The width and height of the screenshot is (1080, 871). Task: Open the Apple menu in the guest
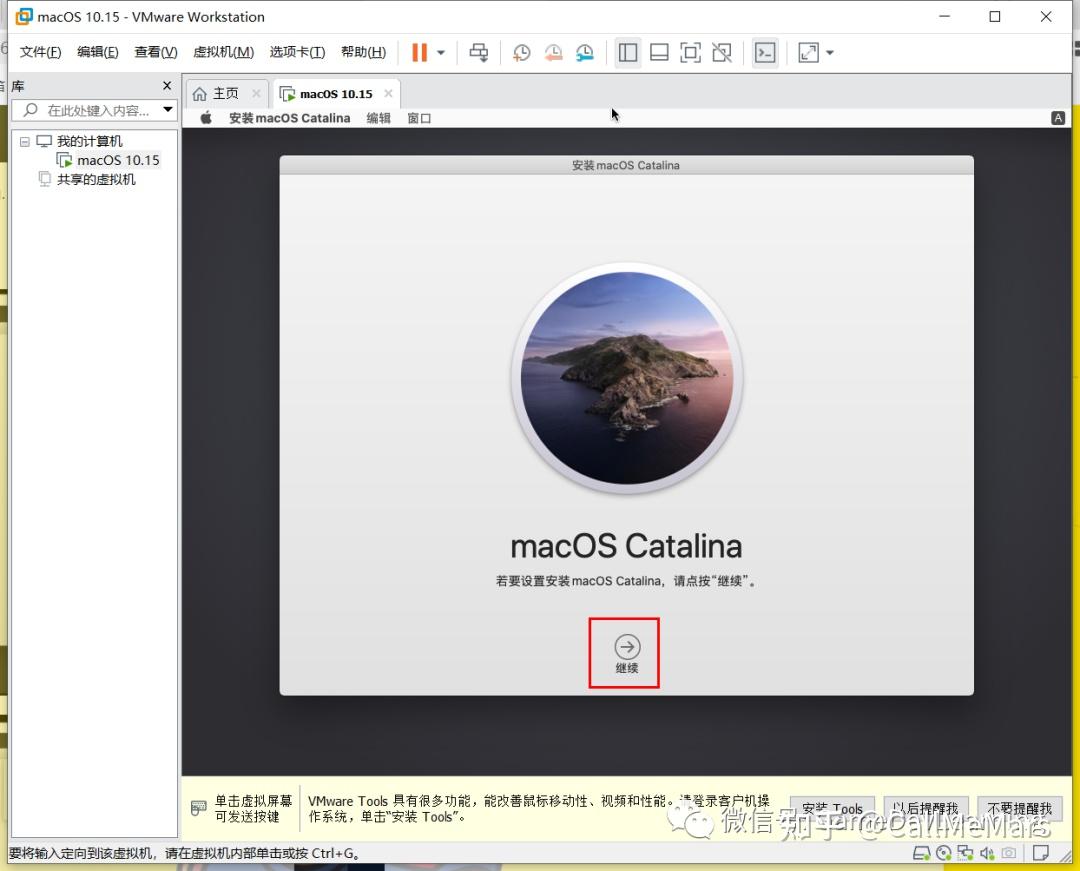click(206, 118)
